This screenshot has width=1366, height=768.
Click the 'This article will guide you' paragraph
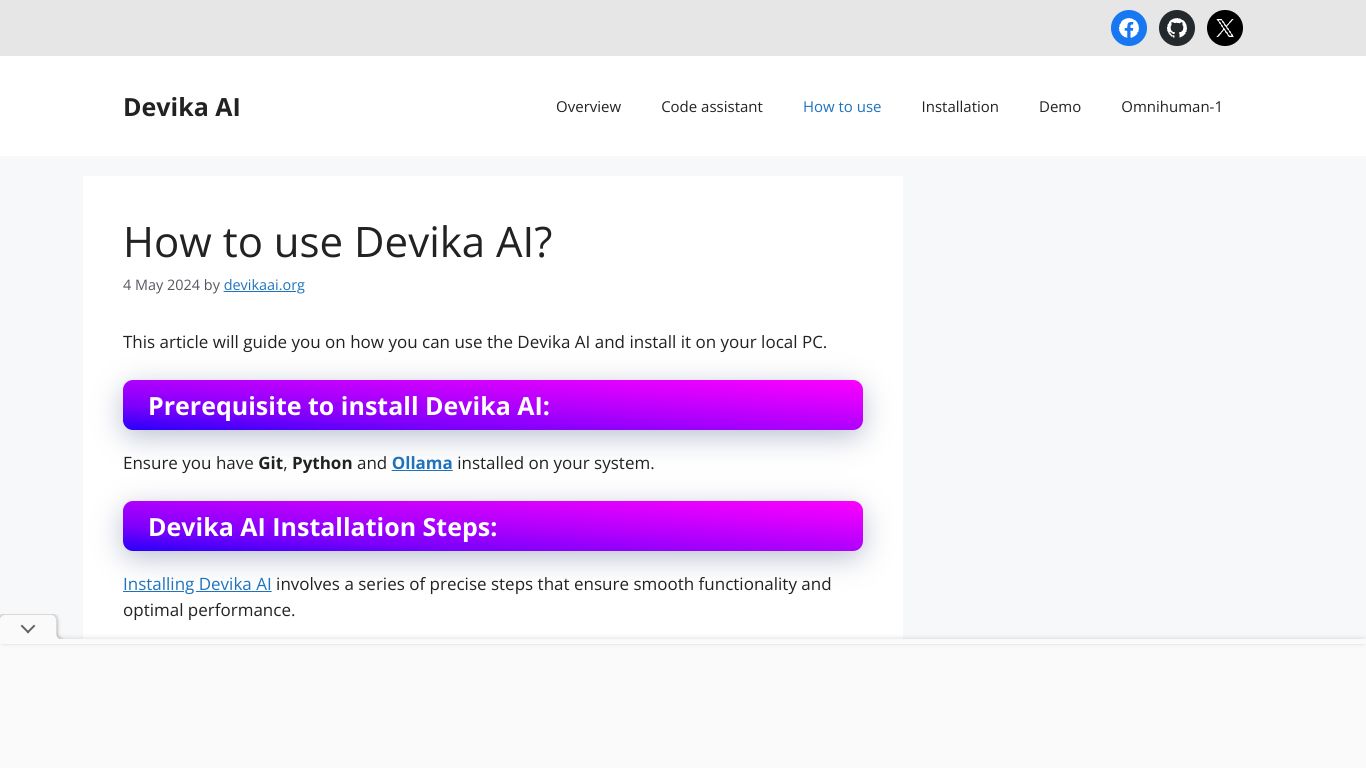click(x=475, y=342)
